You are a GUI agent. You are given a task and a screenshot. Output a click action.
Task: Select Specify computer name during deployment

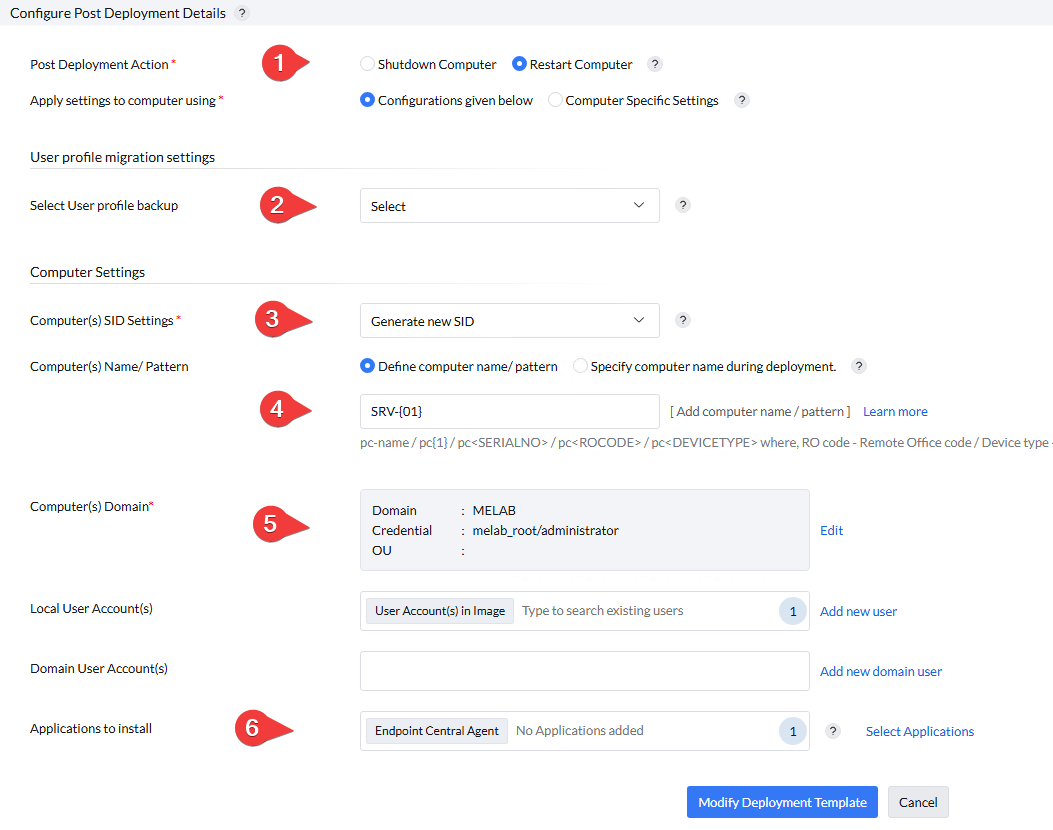(x=580, y=366)
